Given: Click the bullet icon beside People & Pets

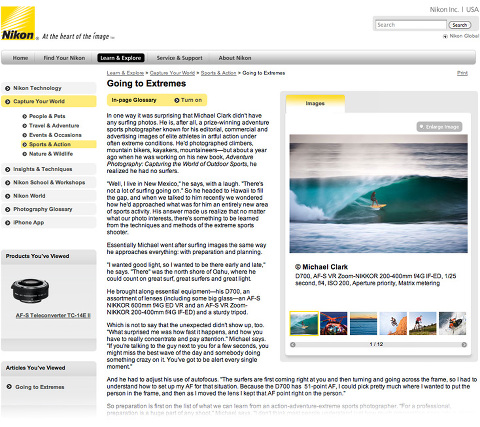Looking at the screenshot, I should pyautogui.click(x=25, y=116).
